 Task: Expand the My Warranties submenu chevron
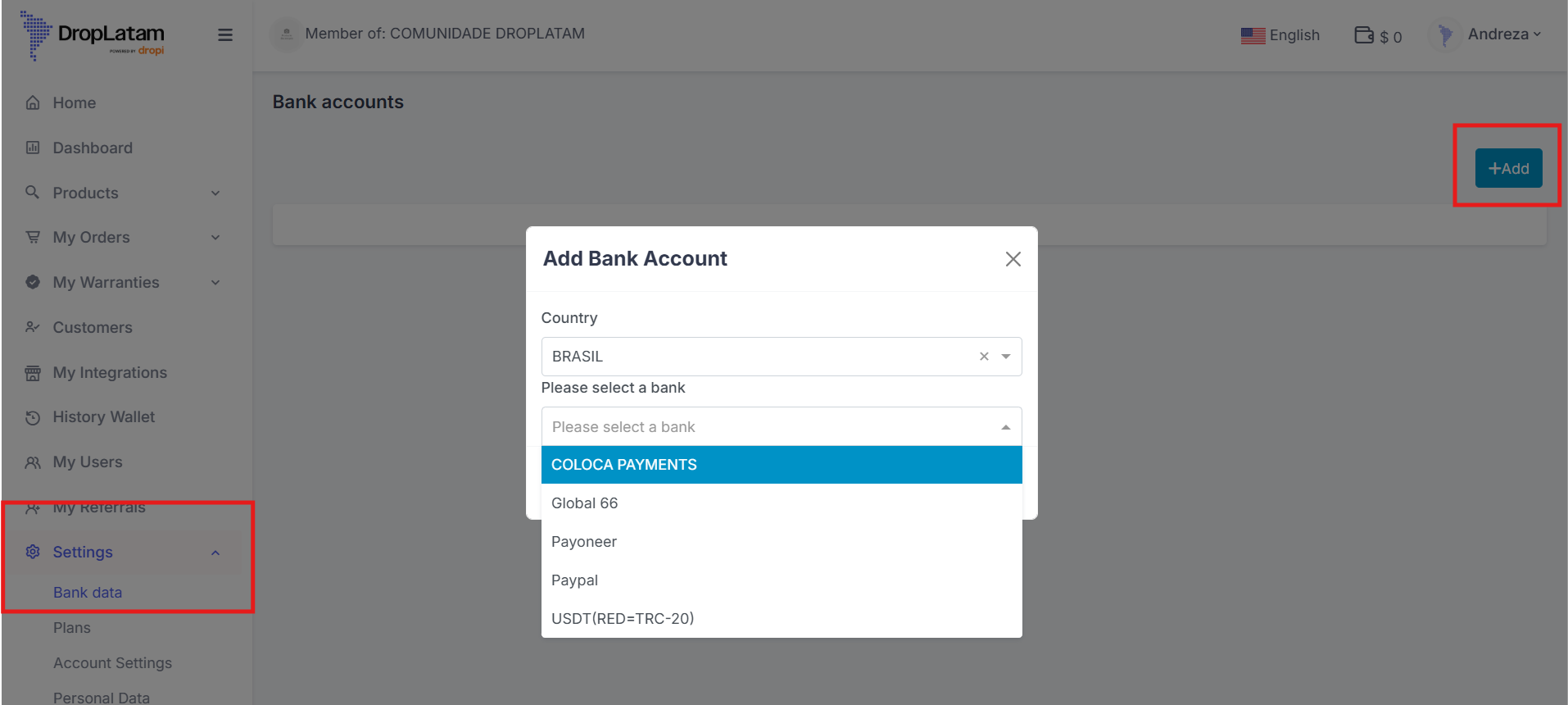coord(215,283)
